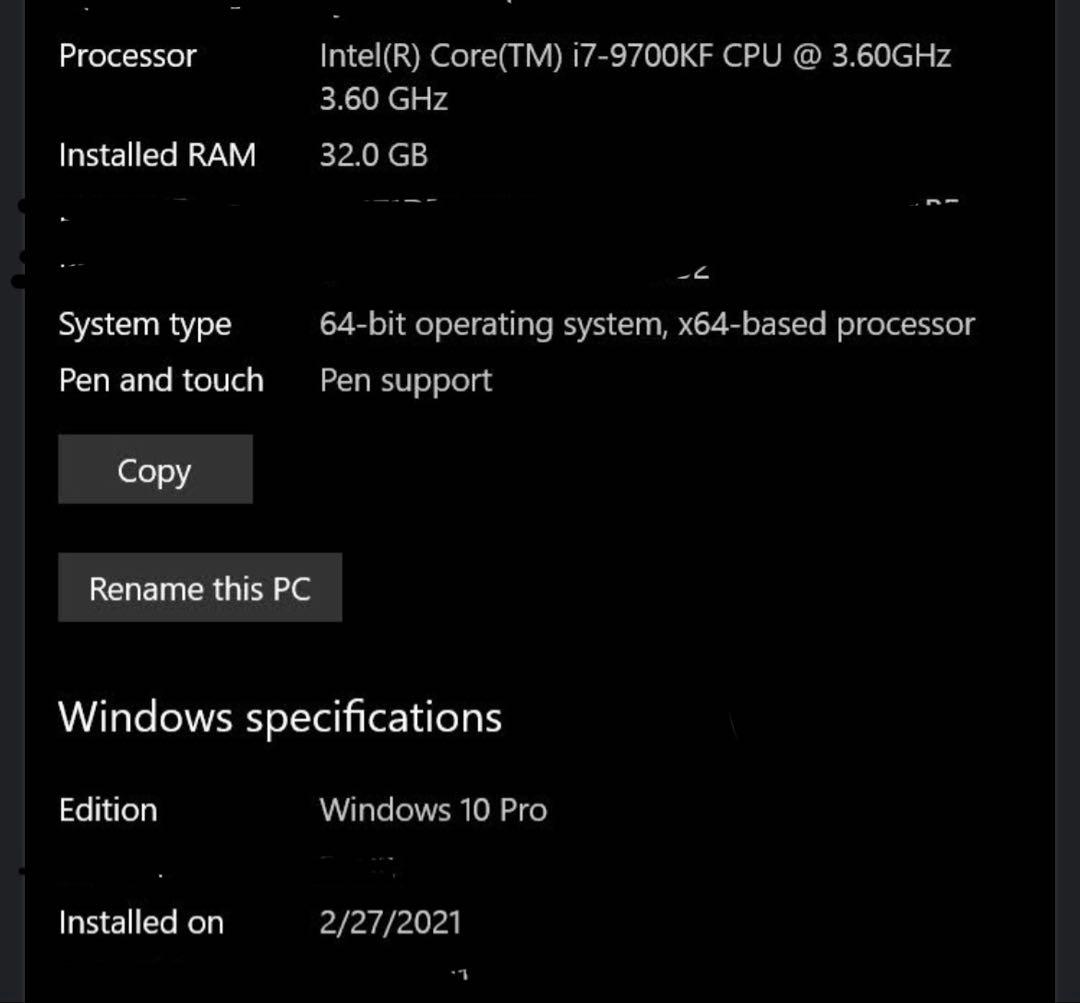1080x1003 pixels.
Task: Select the System type label
Action: coord(146,323)
